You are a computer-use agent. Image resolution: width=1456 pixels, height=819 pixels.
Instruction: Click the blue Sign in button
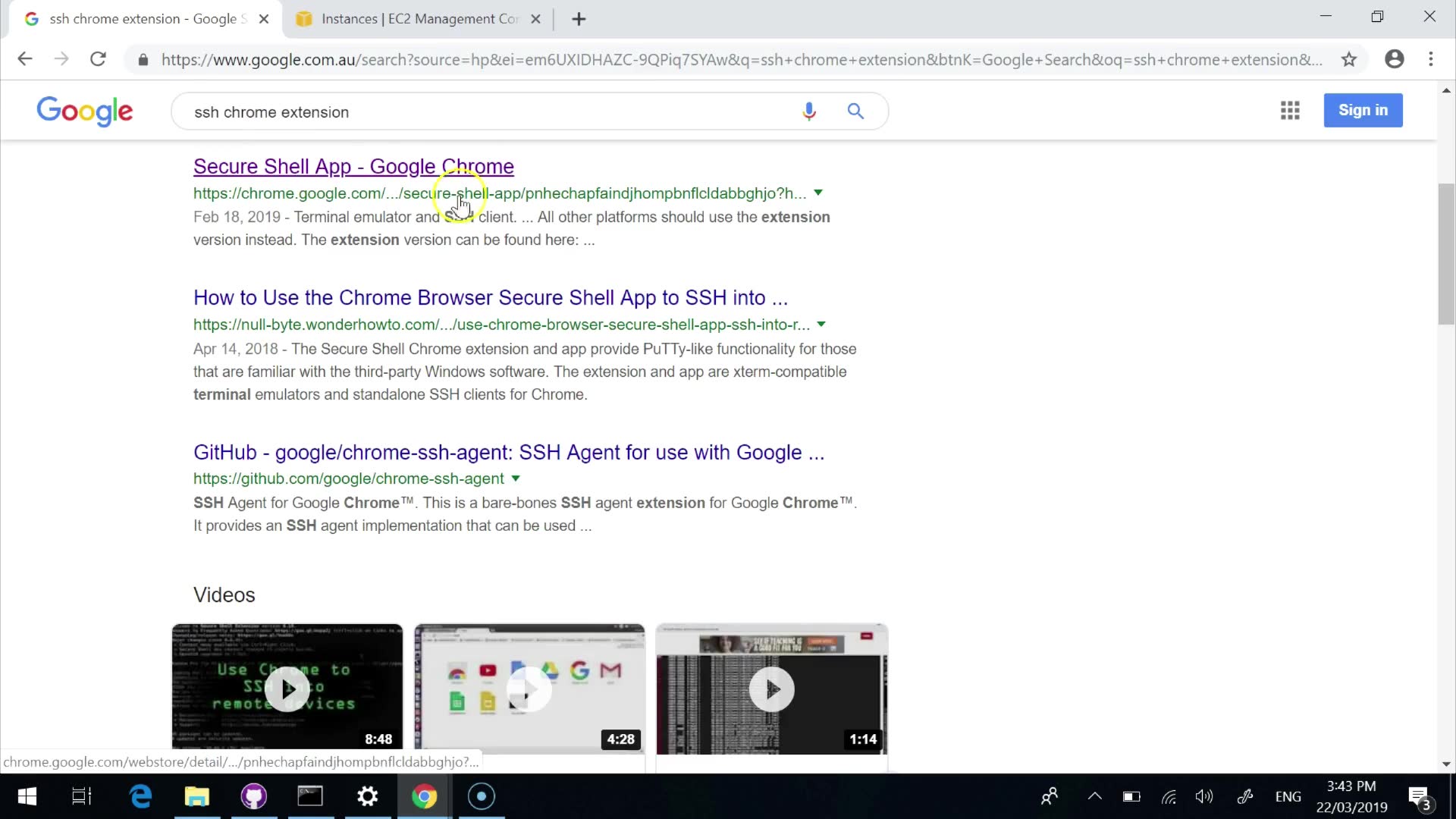pos(1363,111)
